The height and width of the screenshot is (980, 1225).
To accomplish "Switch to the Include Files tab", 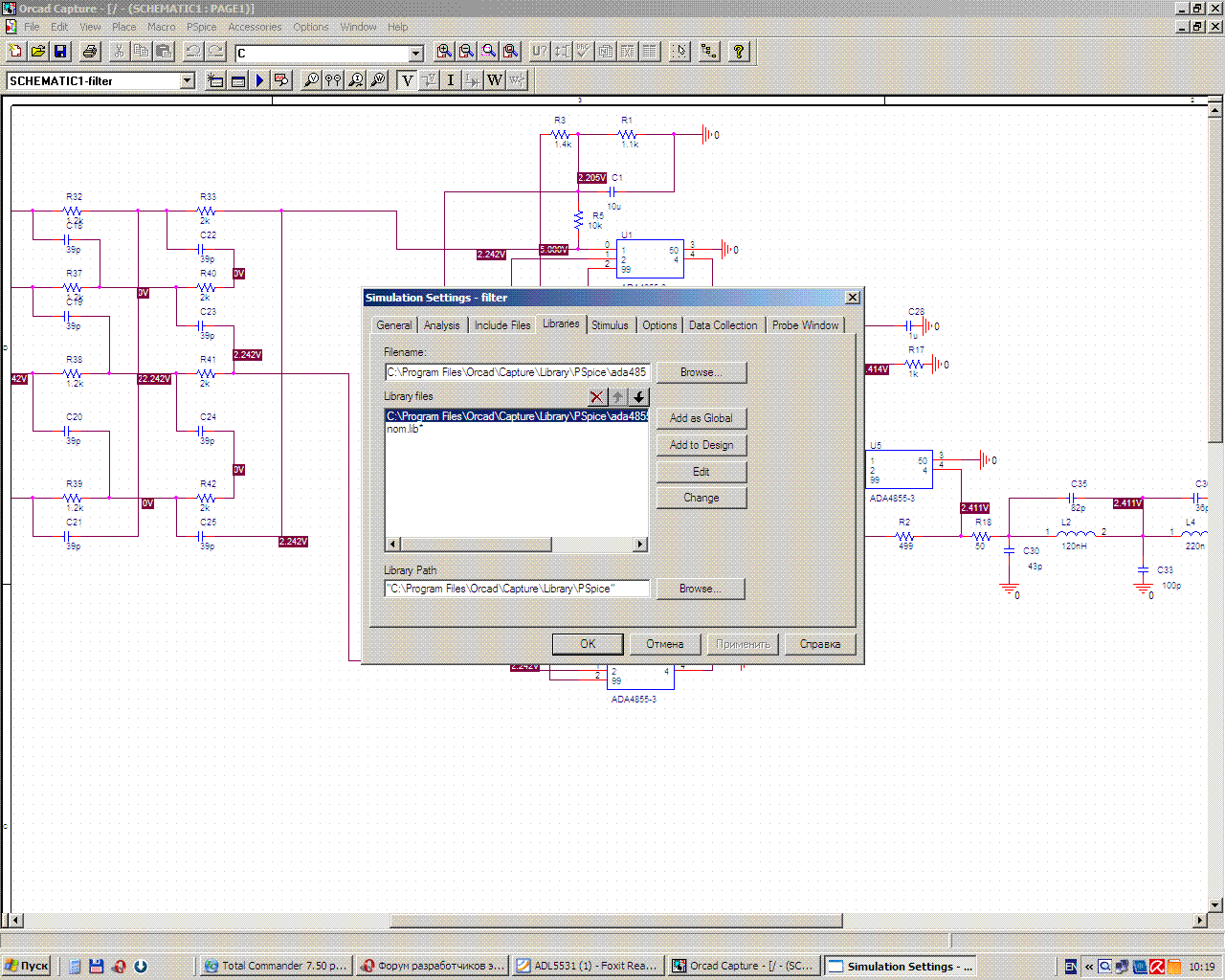I will click(x=502, y=325).
